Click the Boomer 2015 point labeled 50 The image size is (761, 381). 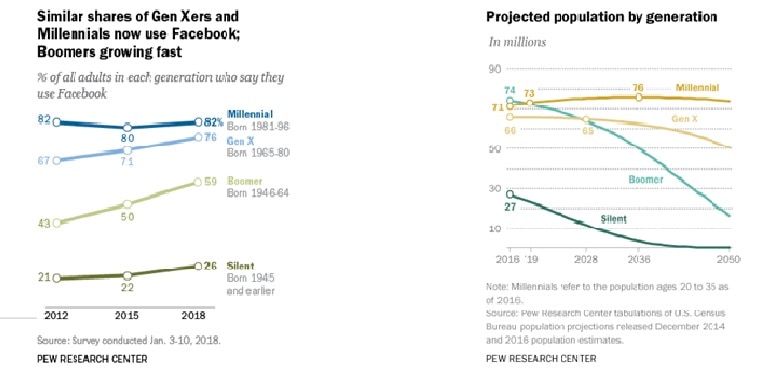[127, 204]
